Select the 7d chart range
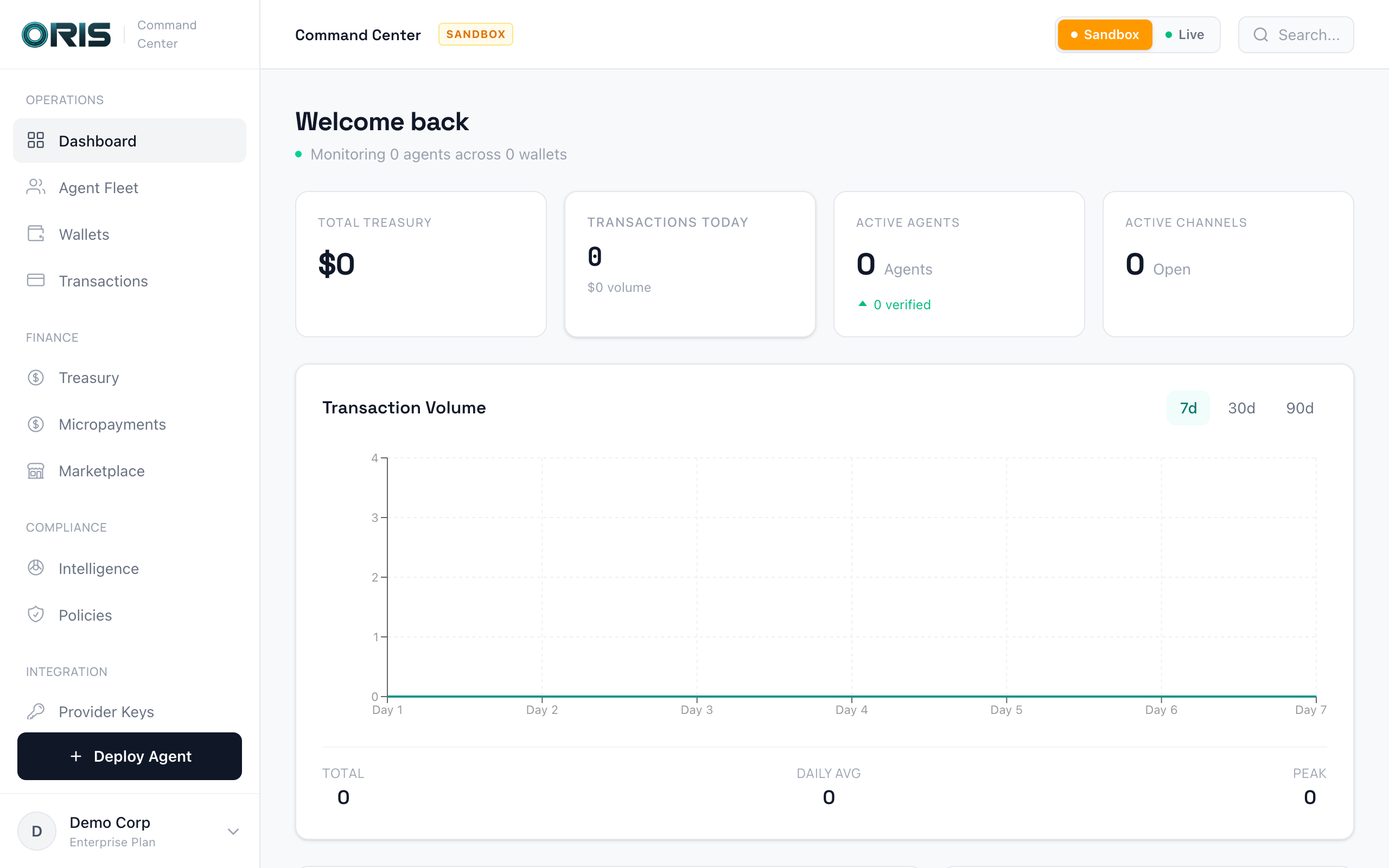This screenshot has height=868, width=1389. (1188, 408)
